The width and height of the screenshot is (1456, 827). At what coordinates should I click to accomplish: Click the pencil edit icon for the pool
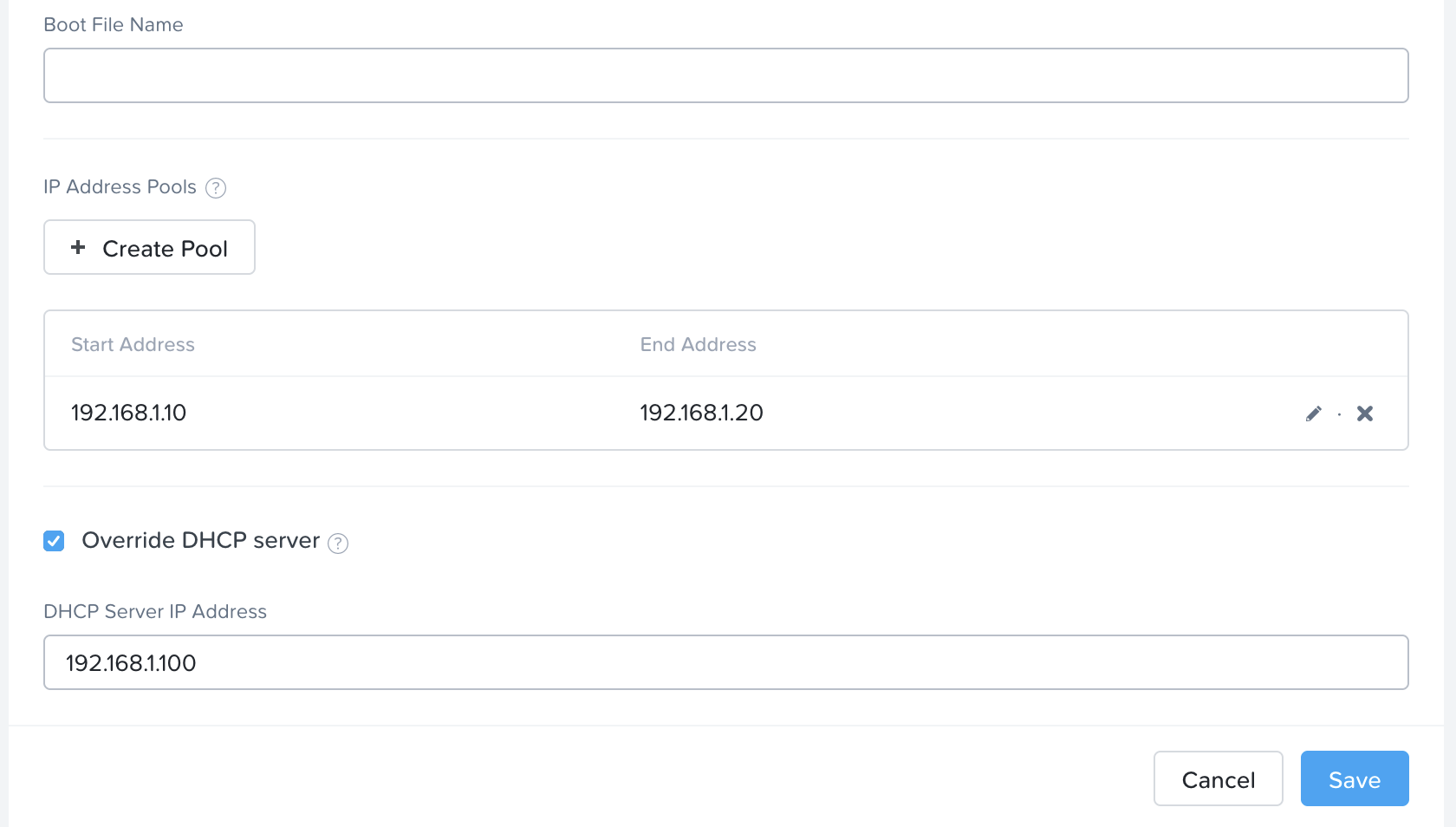[1313, 413]
